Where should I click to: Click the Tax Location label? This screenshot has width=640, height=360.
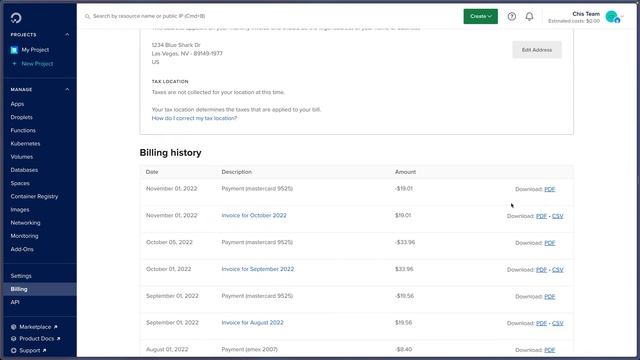tap(170, 82)
